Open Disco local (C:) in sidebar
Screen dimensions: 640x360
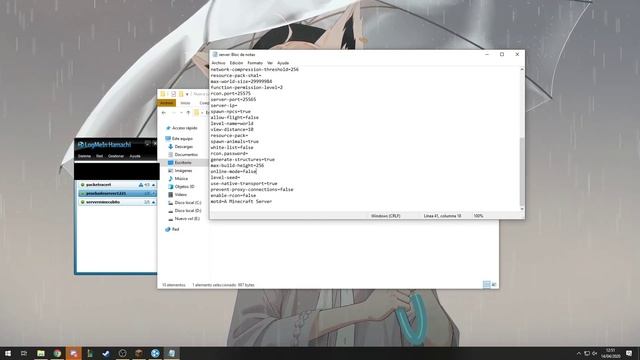click(x=185, y=202)
